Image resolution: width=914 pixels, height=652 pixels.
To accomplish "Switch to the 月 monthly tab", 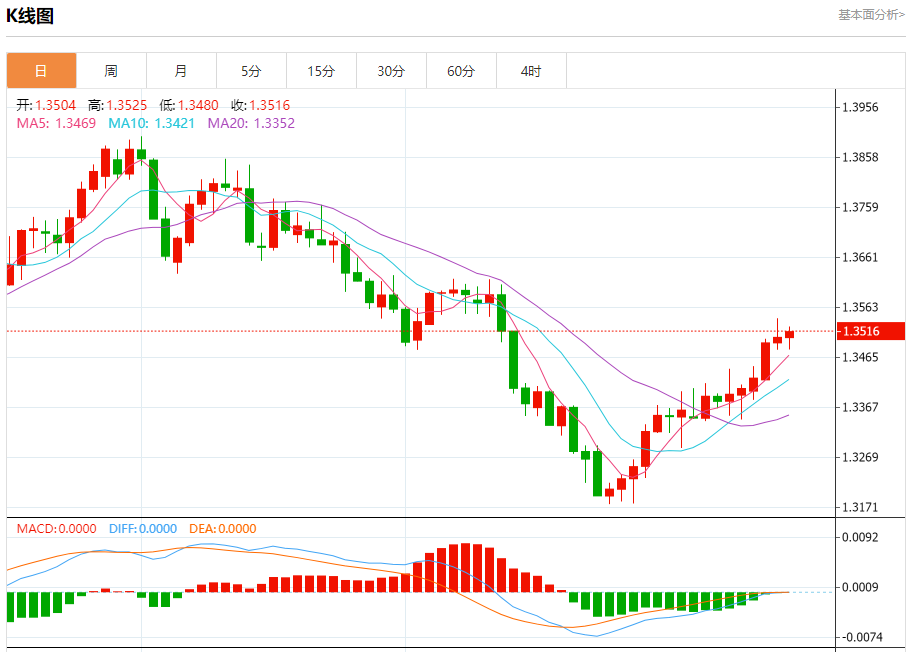I will (x=181, y=71).
